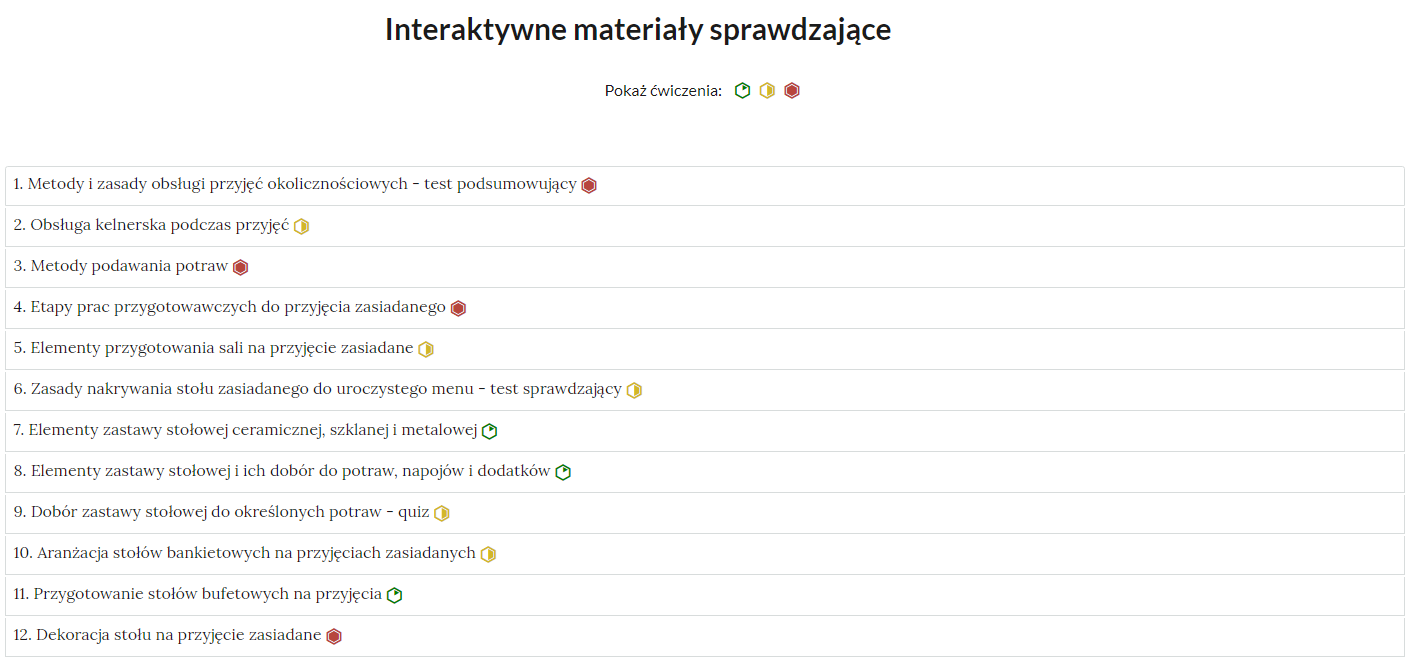Open "Obsługa kelnerska podczas przyjęć" exercise
Image resolution: width=1412 pixels, height=659 pixels.
(150, 225)
